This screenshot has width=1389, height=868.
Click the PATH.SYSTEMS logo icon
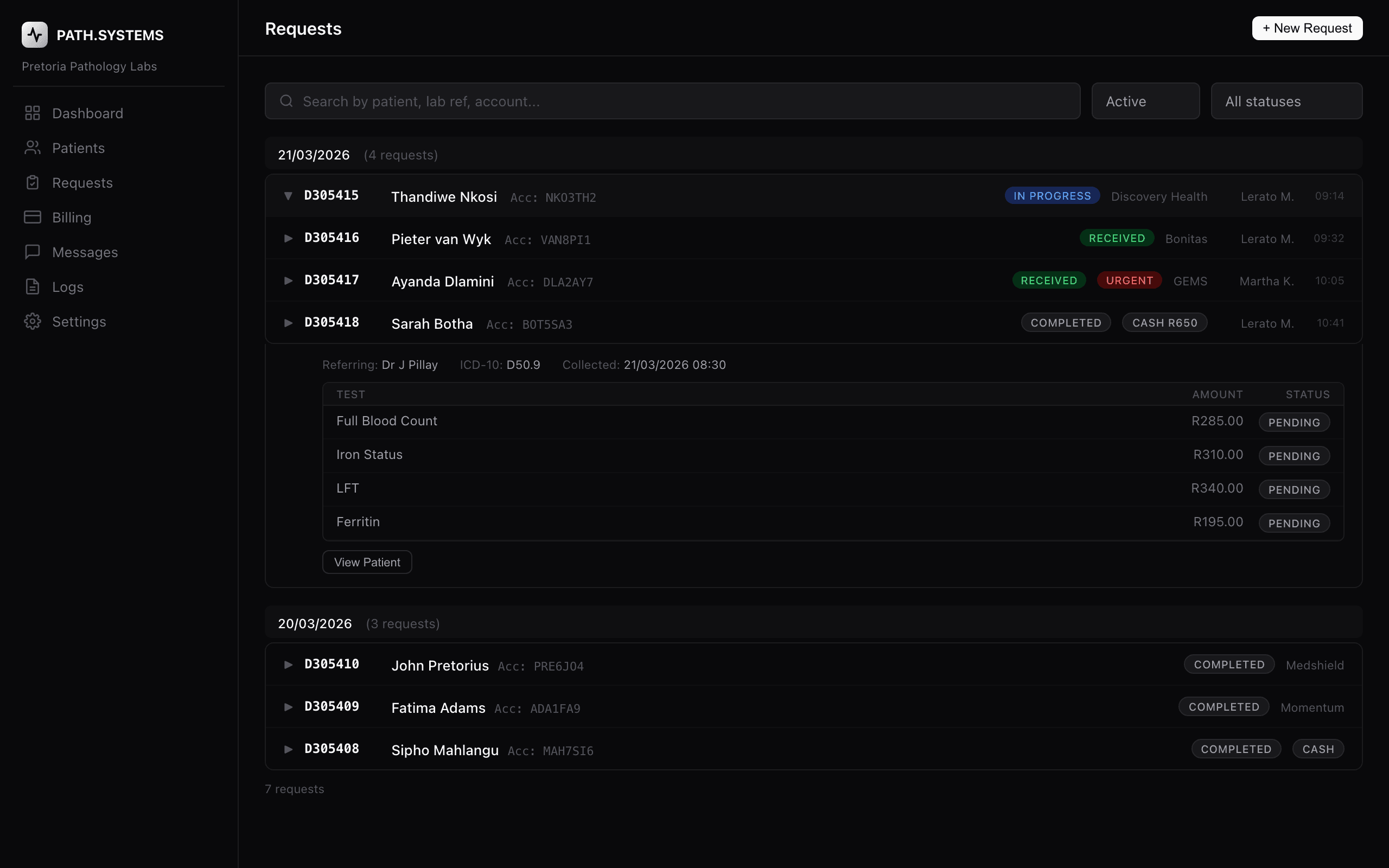tap(34, 34)
